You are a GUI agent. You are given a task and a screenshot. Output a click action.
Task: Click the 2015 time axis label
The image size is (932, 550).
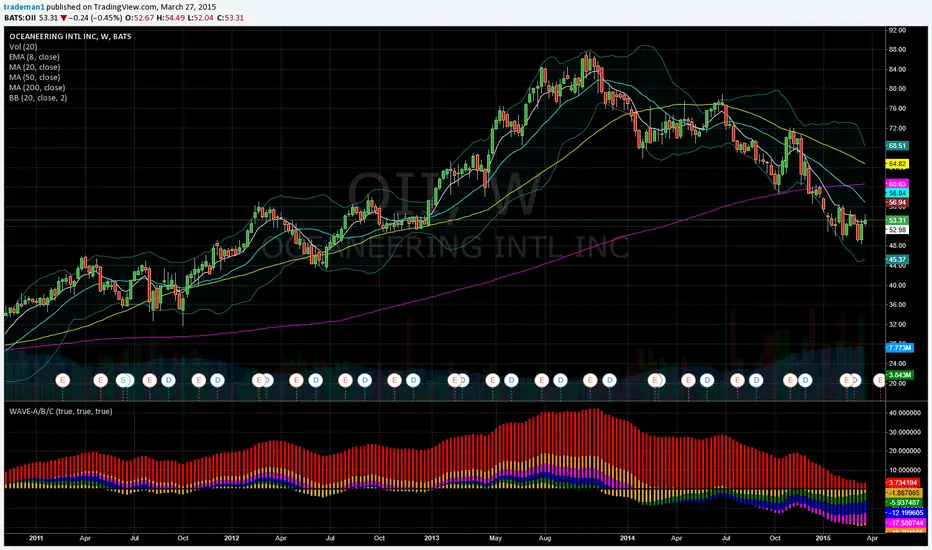click(x=823, y=538)
